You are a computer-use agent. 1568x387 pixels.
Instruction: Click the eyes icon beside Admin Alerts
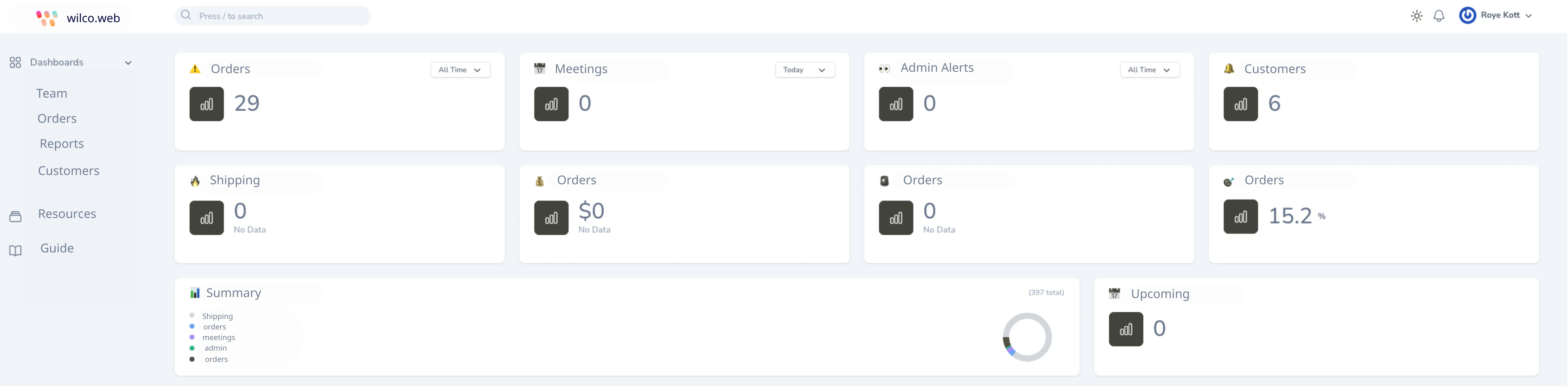884,68
